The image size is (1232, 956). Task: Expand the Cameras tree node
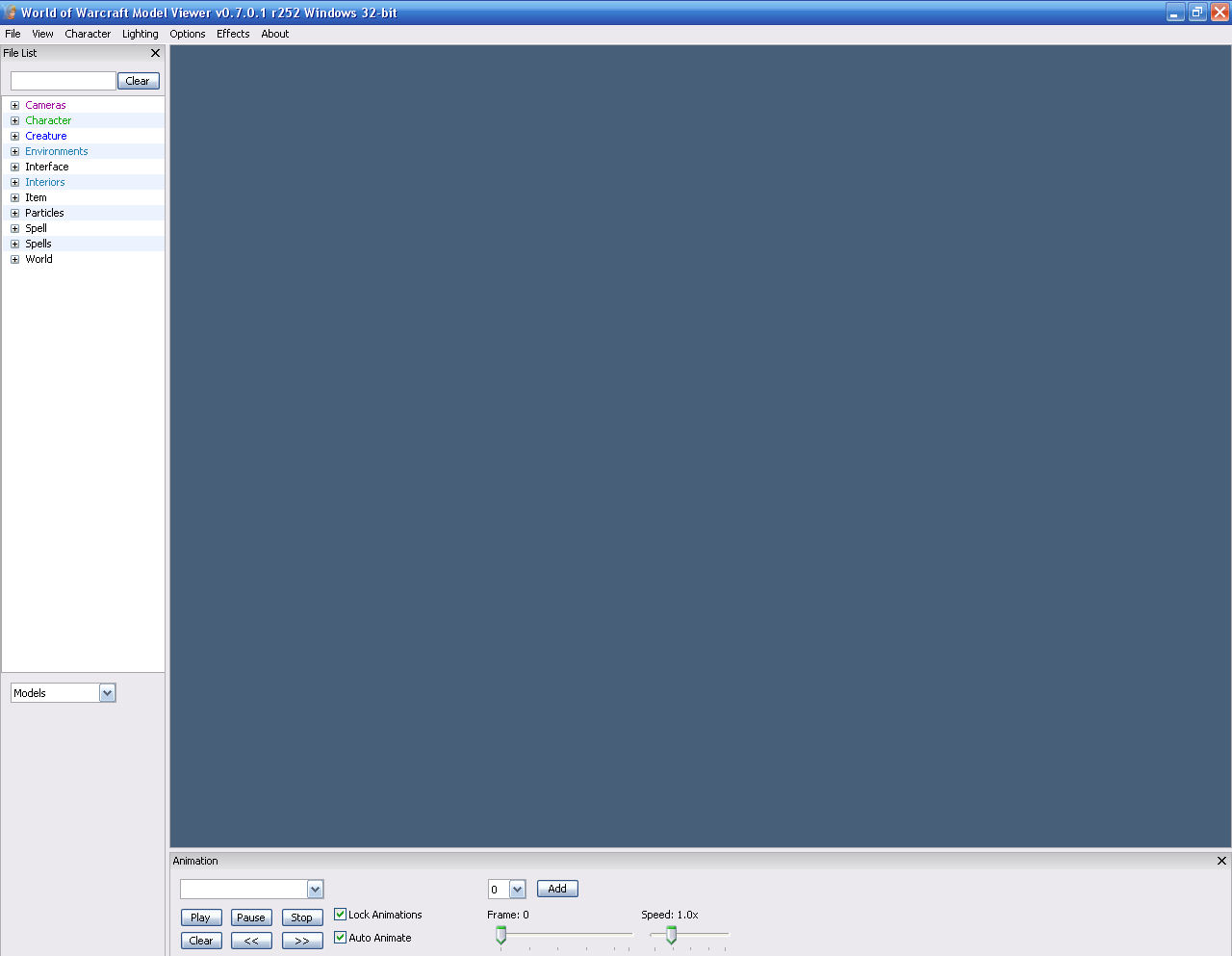14,105
